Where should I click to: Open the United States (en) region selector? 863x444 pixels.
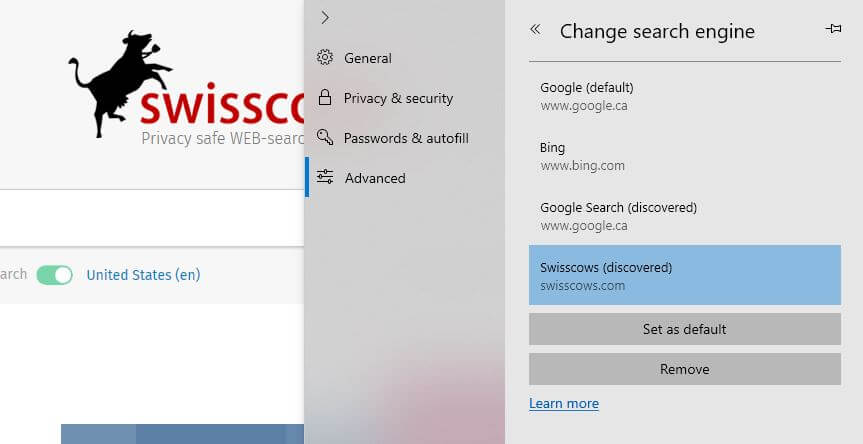pos(143,275)
